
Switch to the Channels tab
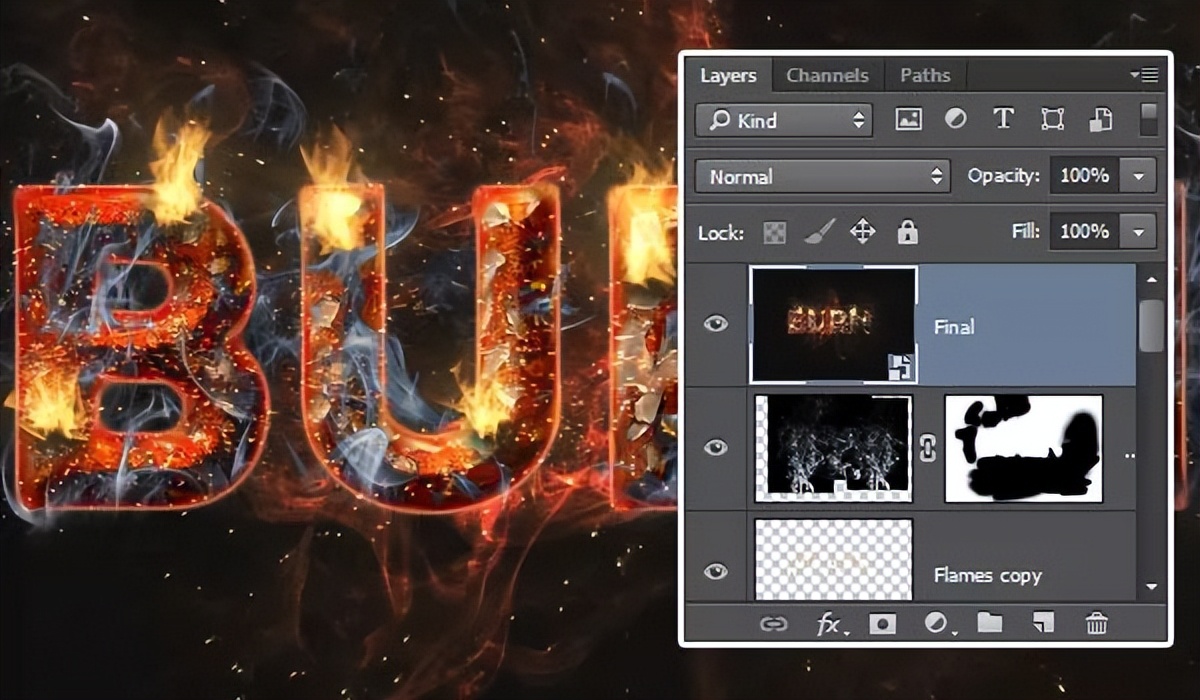(x=827, y=75)
